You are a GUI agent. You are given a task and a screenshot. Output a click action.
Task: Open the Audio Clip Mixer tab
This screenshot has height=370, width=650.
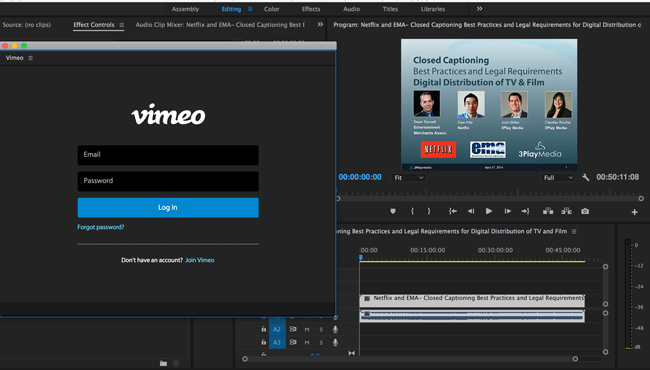tap(220, 25)
